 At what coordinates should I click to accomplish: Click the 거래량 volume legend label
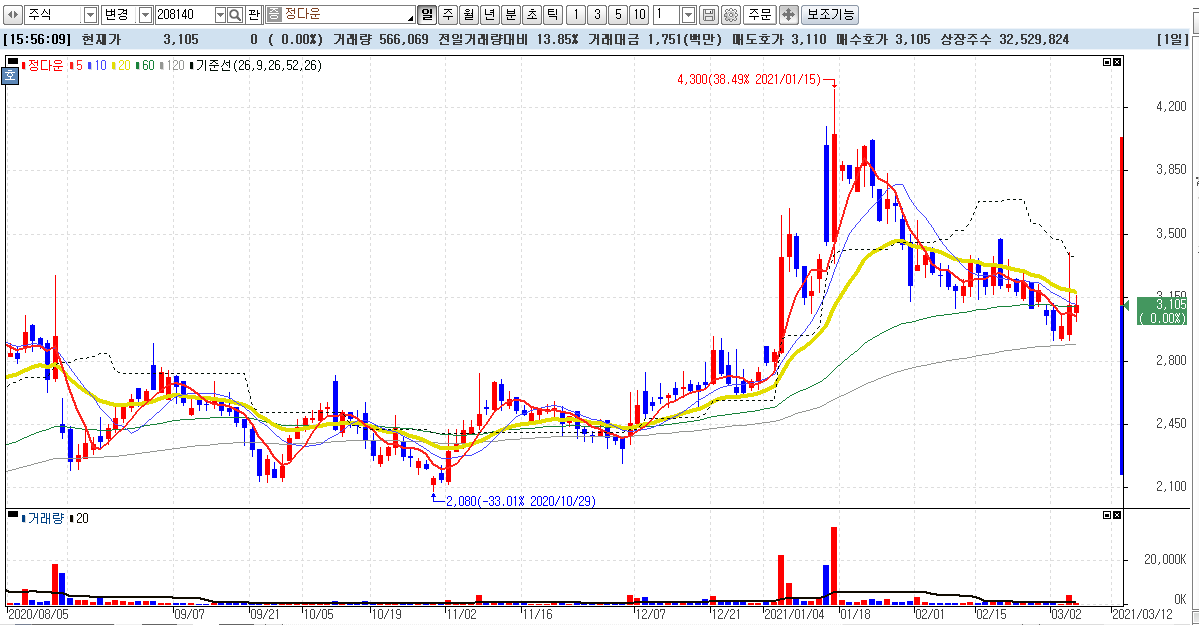44,519
